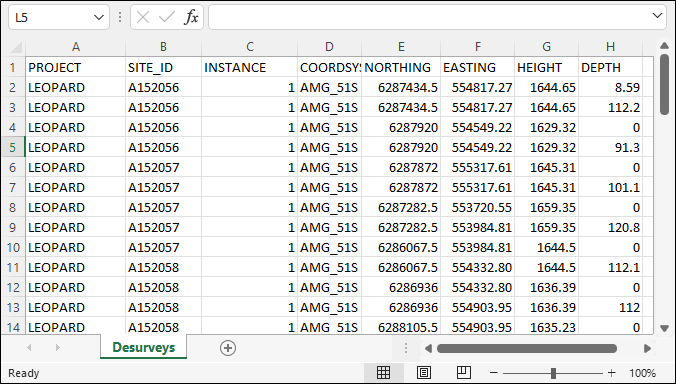Select row 14 header
Screen dimensions: 676x384
(x=13, y=328)
